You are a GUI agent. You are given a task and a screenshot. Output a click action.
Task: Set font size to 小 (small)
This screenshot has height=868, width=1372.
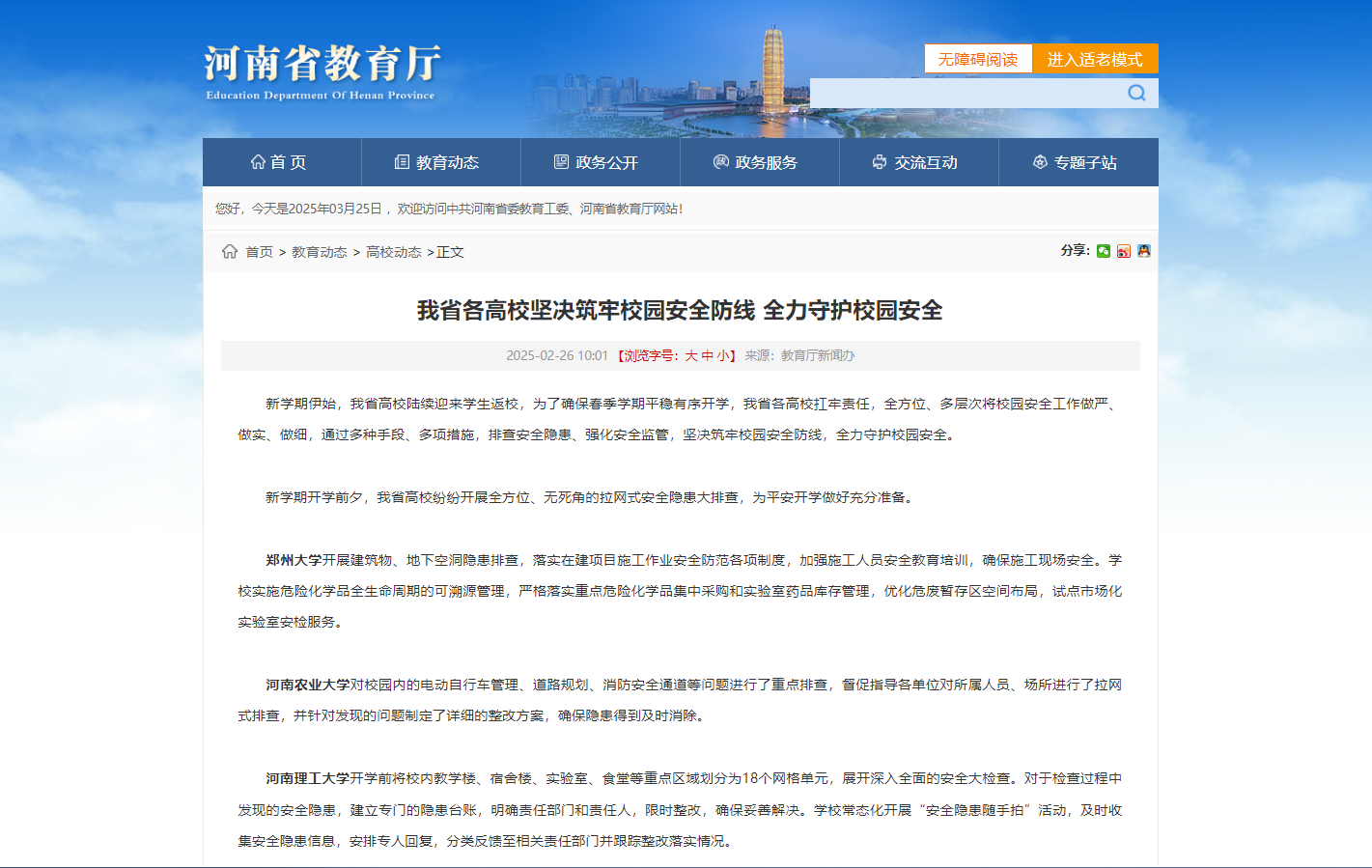(722, 356)
